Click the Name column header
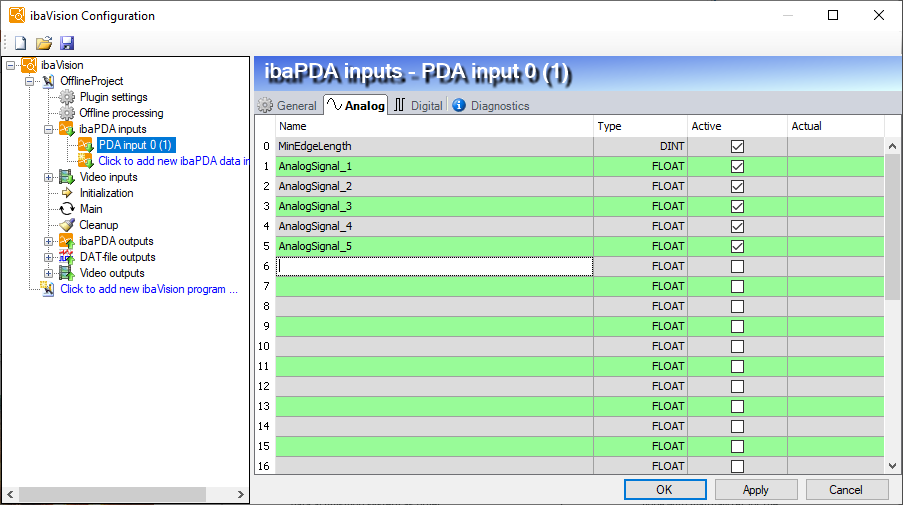 [x=434, y=126]
